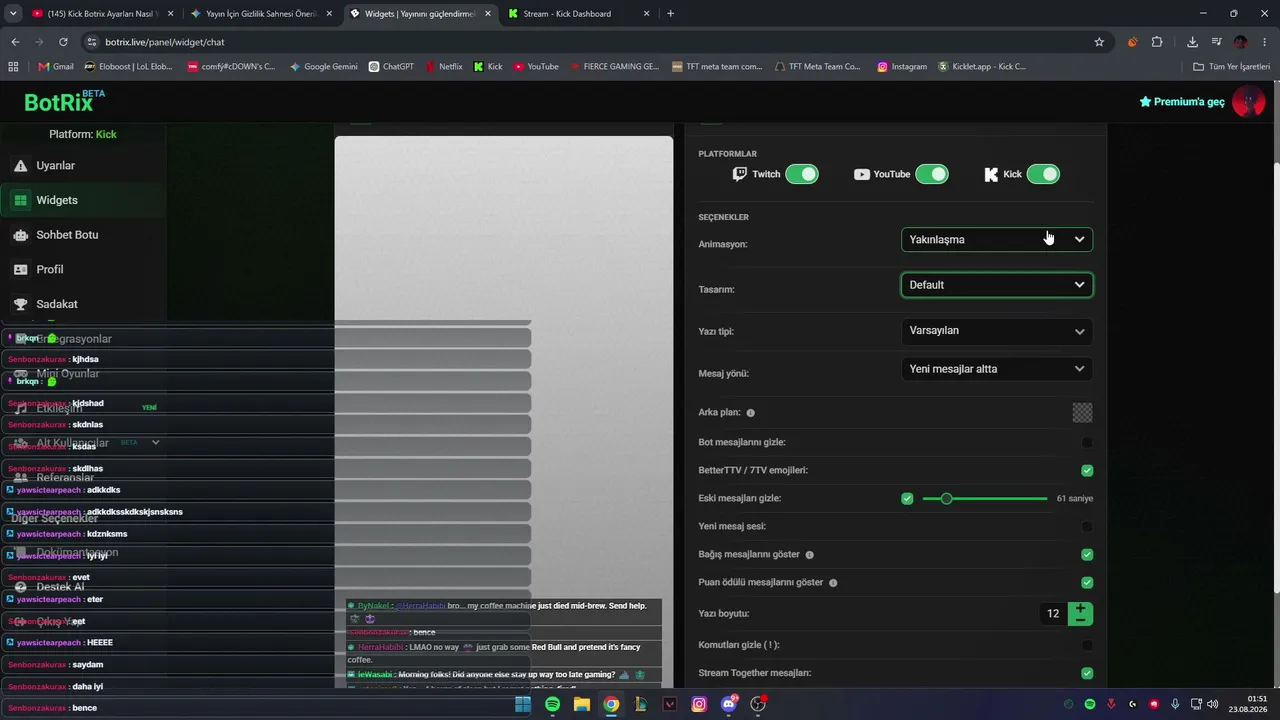The width and height of the screenshot is (1280, 720).
Task: Open the Yazı tipi dropdown
Action: tap(997, 331)
